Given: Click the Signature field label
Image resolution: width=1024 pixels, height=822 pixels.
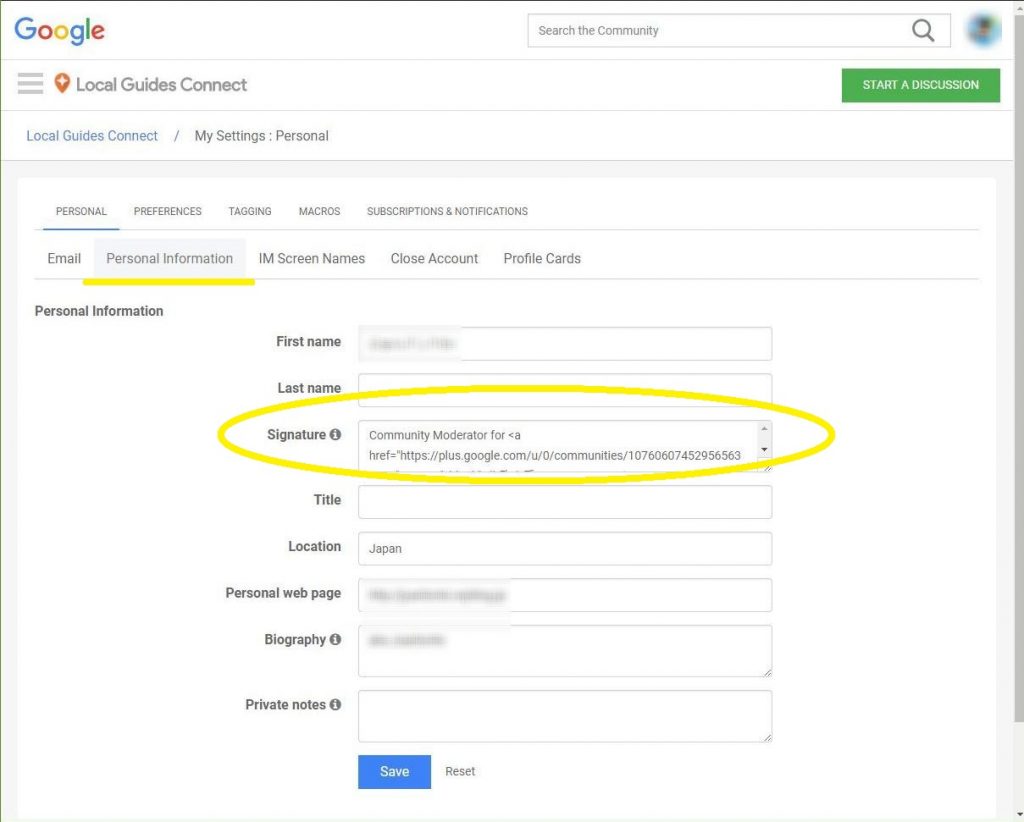Looking at the screenshot, I should (x=296, y=434).
